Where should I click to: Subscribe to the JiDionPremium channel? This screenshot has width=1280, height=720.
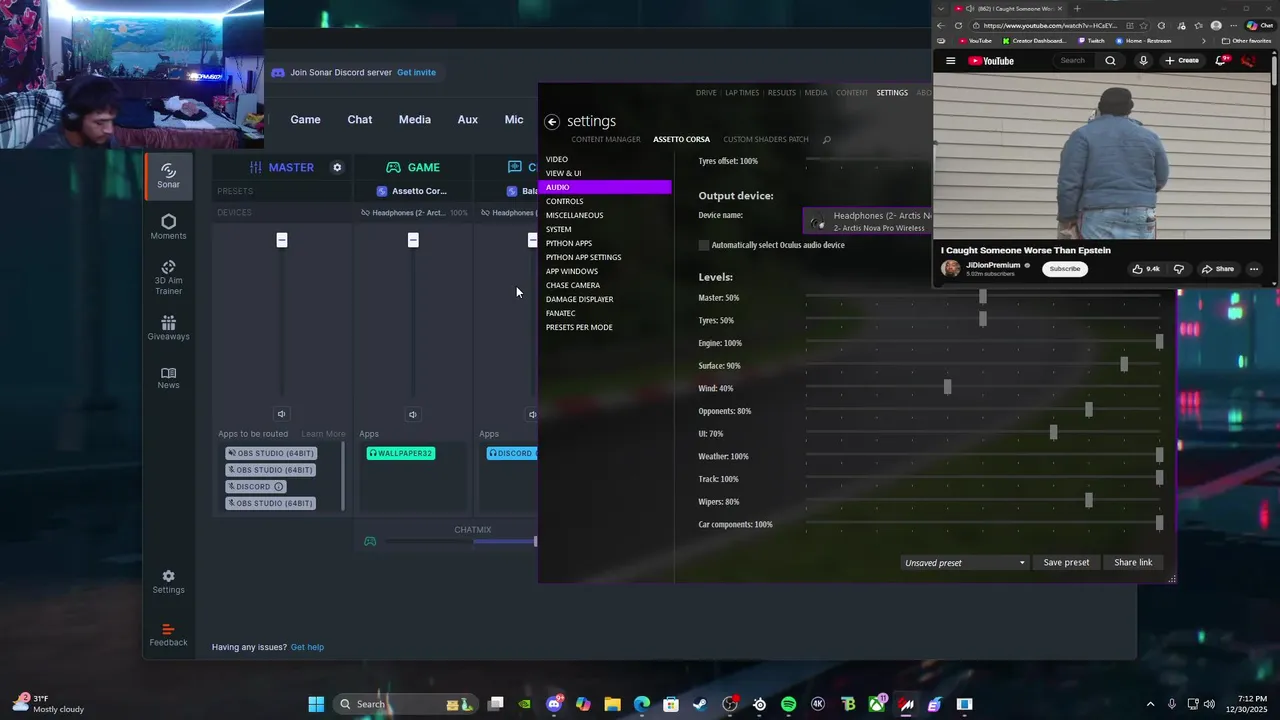(x=1065, y=269)
